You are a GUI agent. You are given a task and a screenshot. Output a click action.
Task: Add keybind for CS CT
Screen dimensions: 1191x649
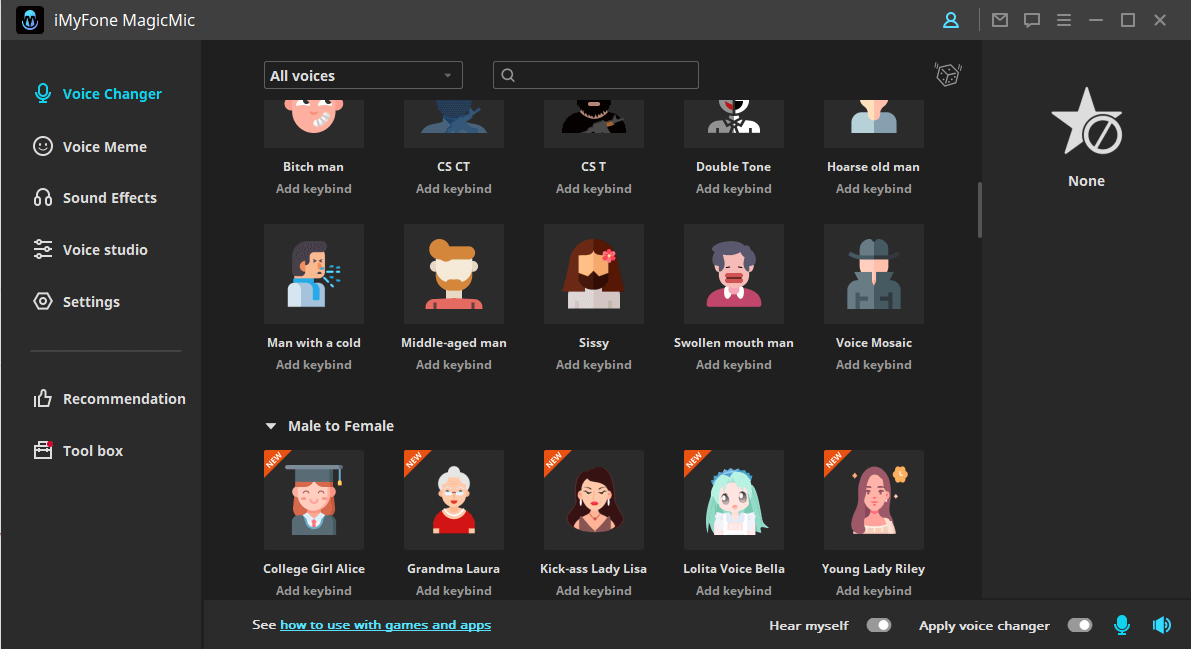point(453,188)
